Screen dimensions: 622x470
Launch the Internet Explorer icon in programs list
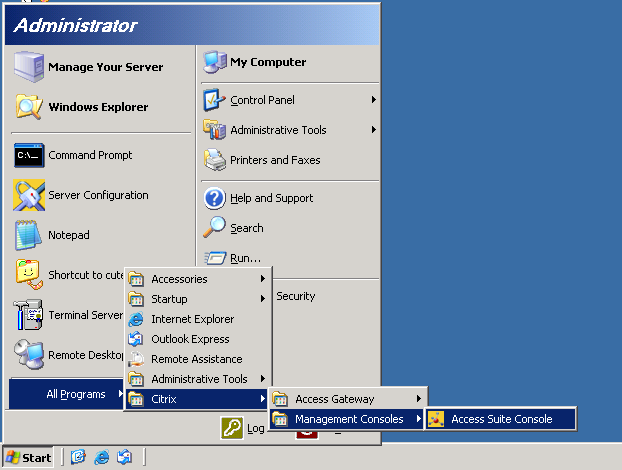(136, 319)
